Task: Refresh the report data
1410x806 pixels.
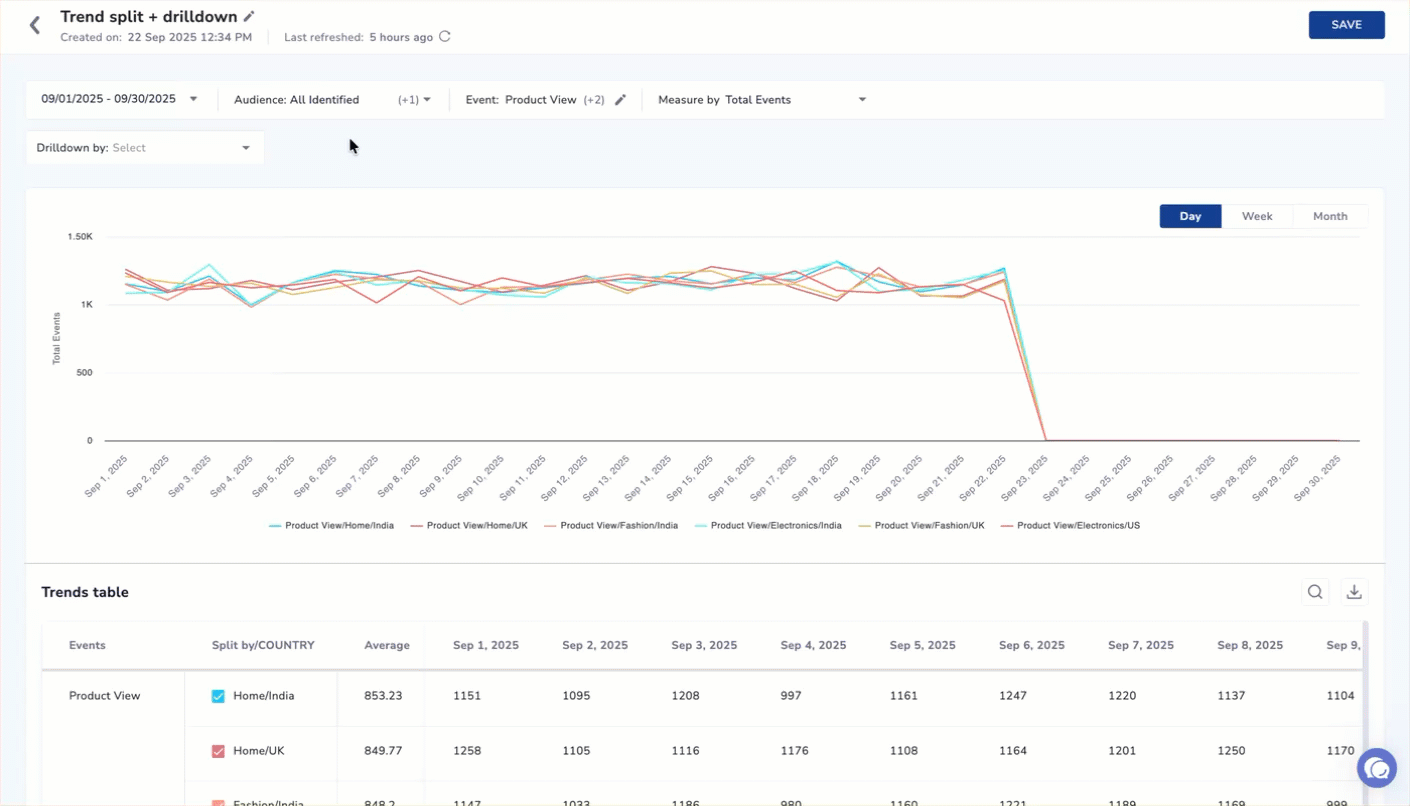Action: tap(445, 37)
